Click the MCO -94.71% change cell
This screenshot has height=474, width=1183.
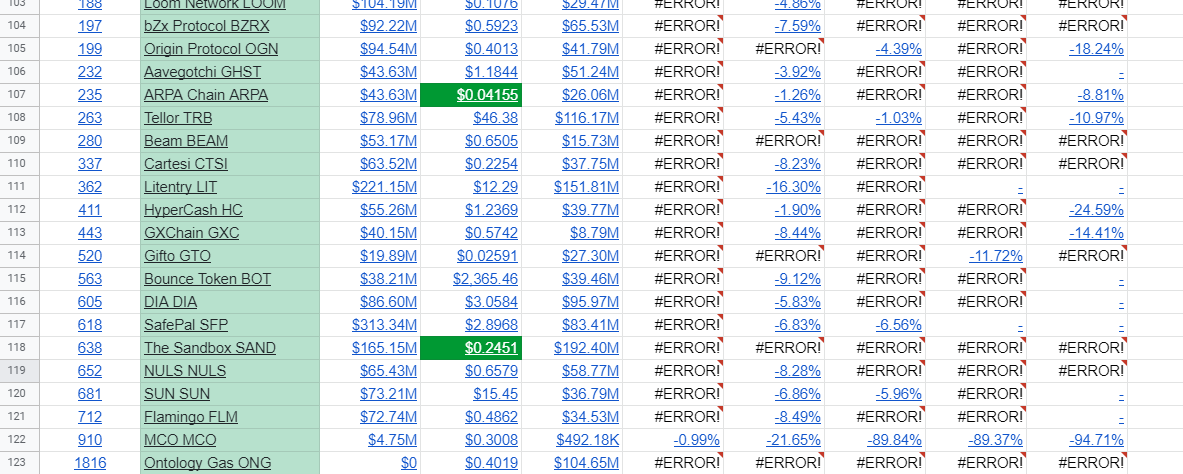coord(1096,440)
